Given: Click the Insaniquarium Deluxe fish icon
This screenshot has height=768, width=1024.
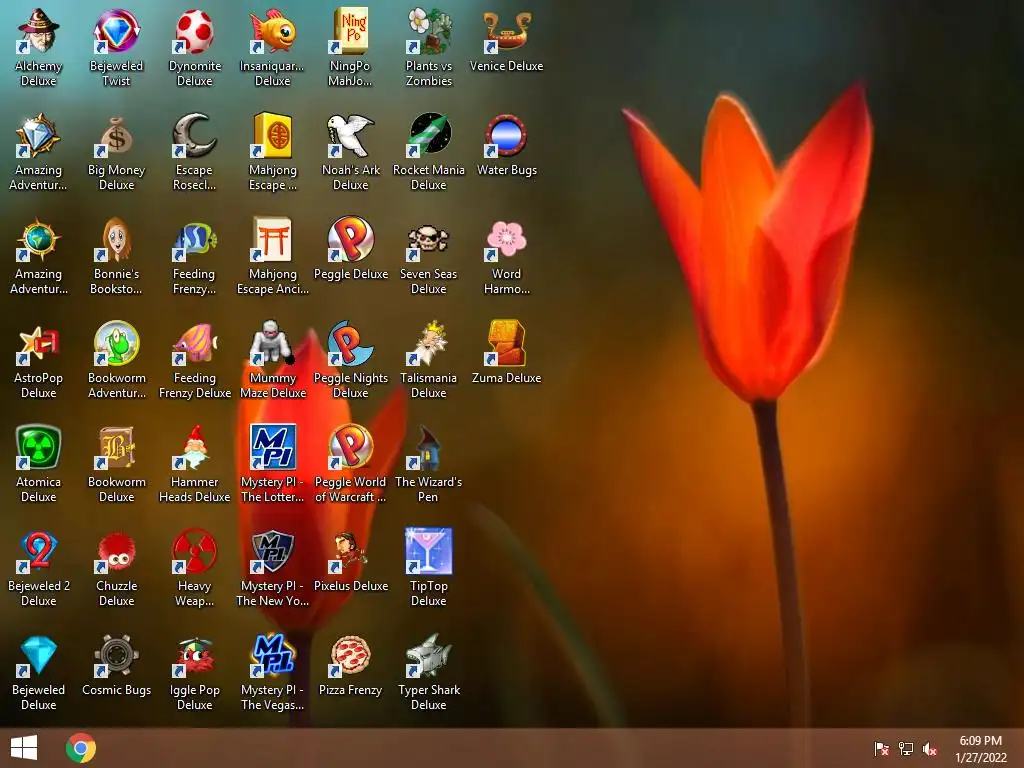Looking at the screenshot, I should click(272, 31).
